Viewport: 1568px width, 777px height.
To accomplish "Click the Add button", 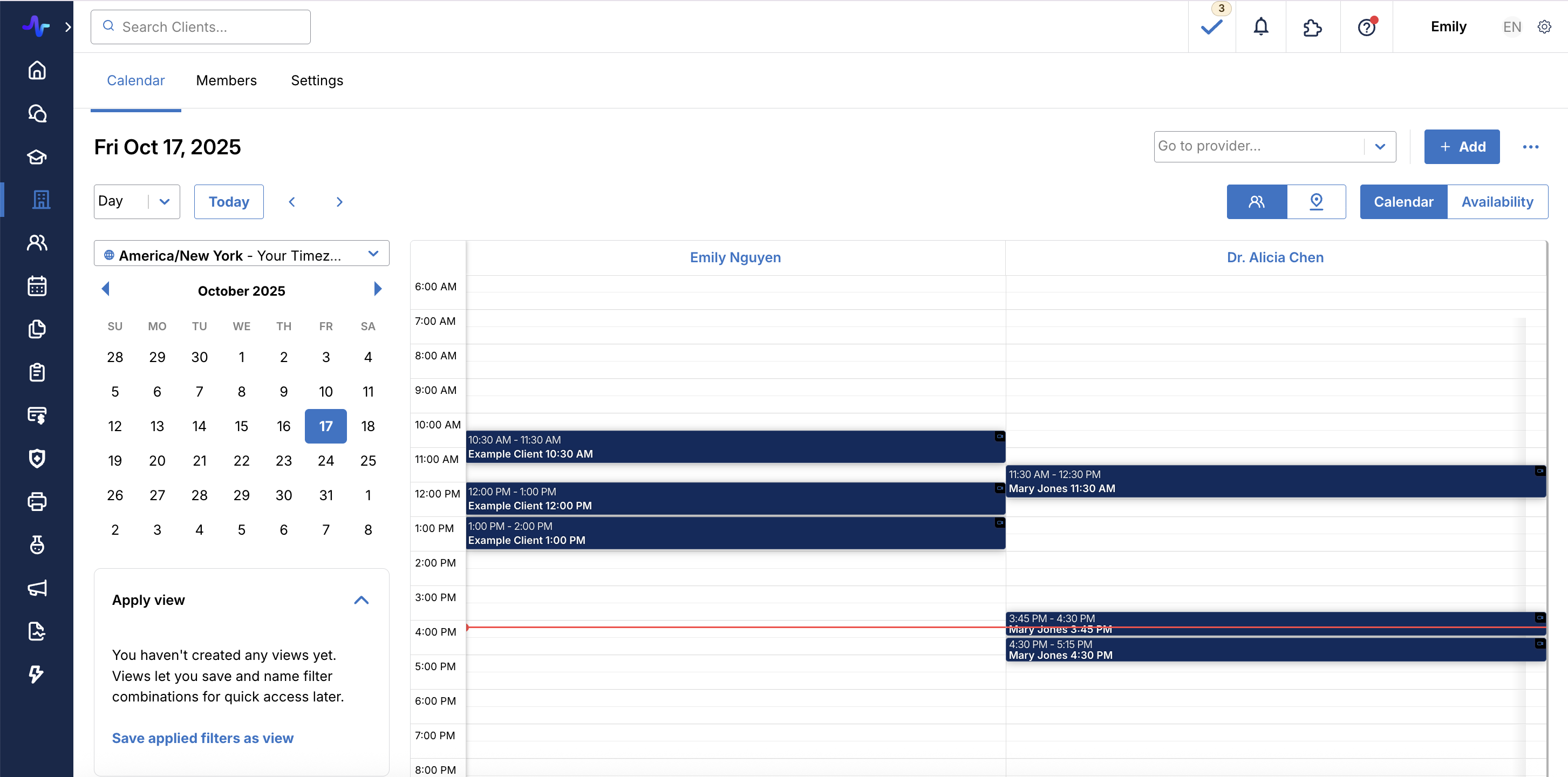I will [1461, 146].
